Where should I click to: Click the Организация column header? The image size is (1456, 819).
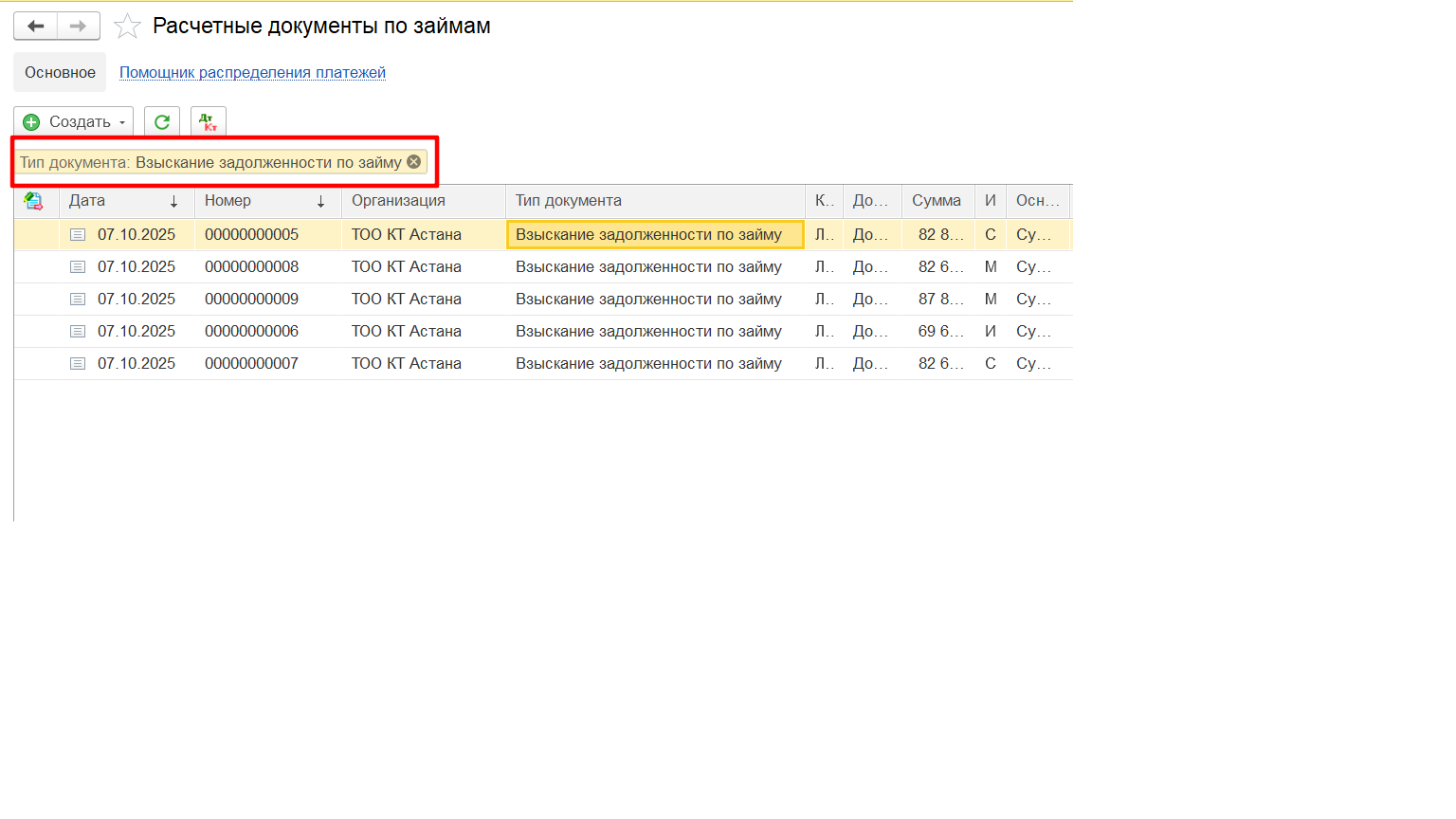coord(424,201)
